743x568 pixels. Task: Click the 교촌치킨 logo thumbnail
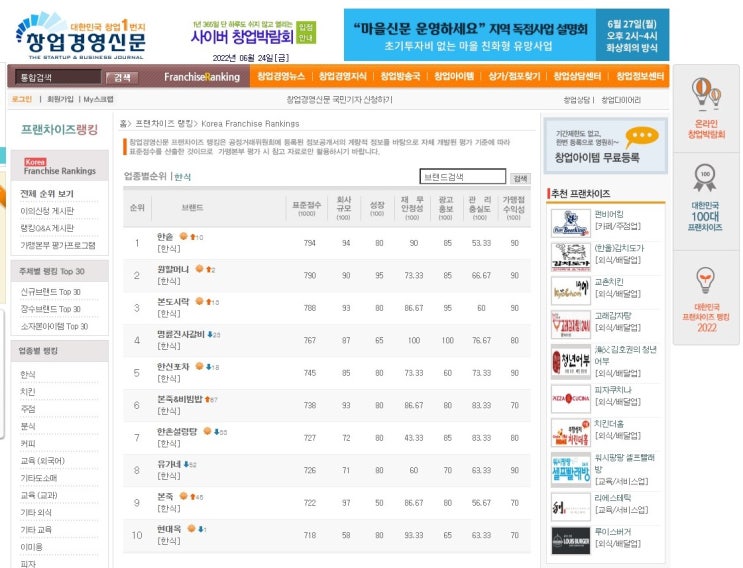coord(571,290)
